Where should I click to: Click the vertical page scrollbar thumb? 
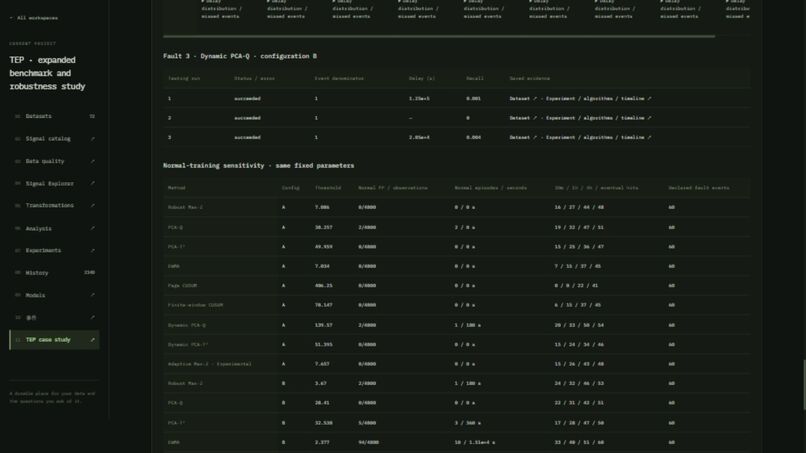coord(804,385)
